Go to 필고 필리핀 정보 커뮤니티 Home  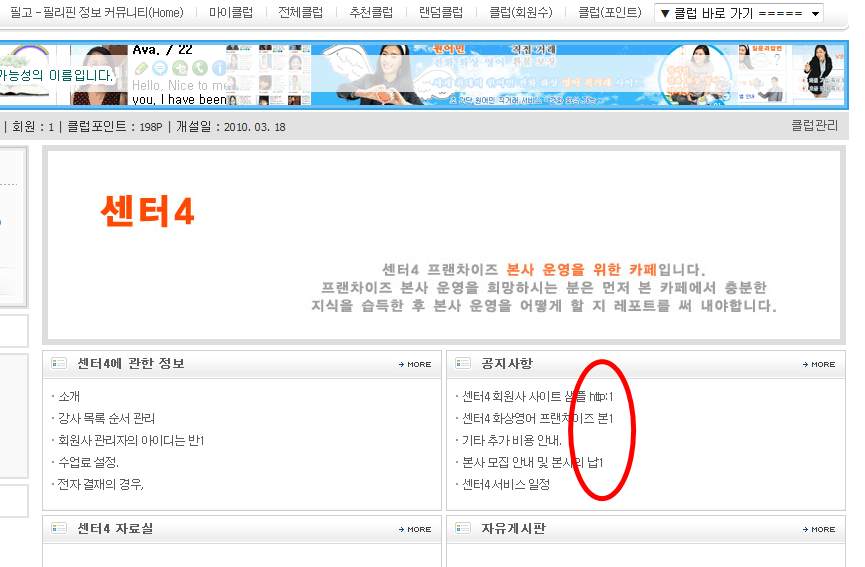97,12
